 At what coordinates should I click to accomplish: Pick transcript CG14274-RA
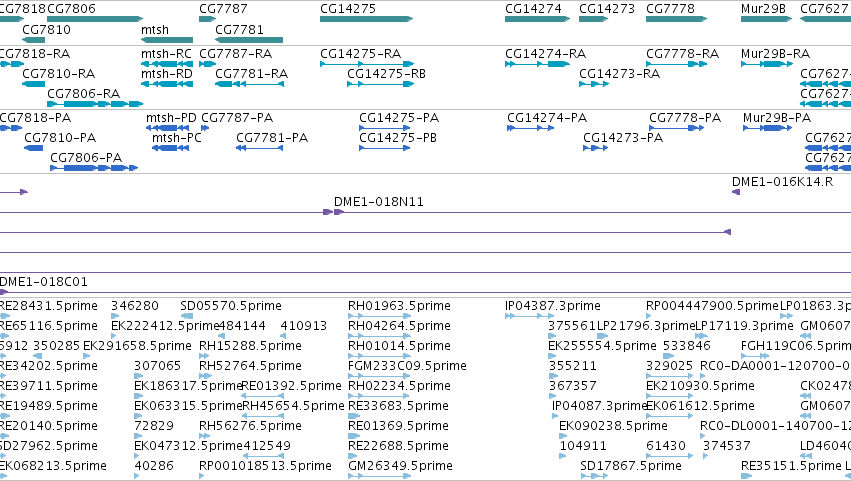click(x=537, y=64)
